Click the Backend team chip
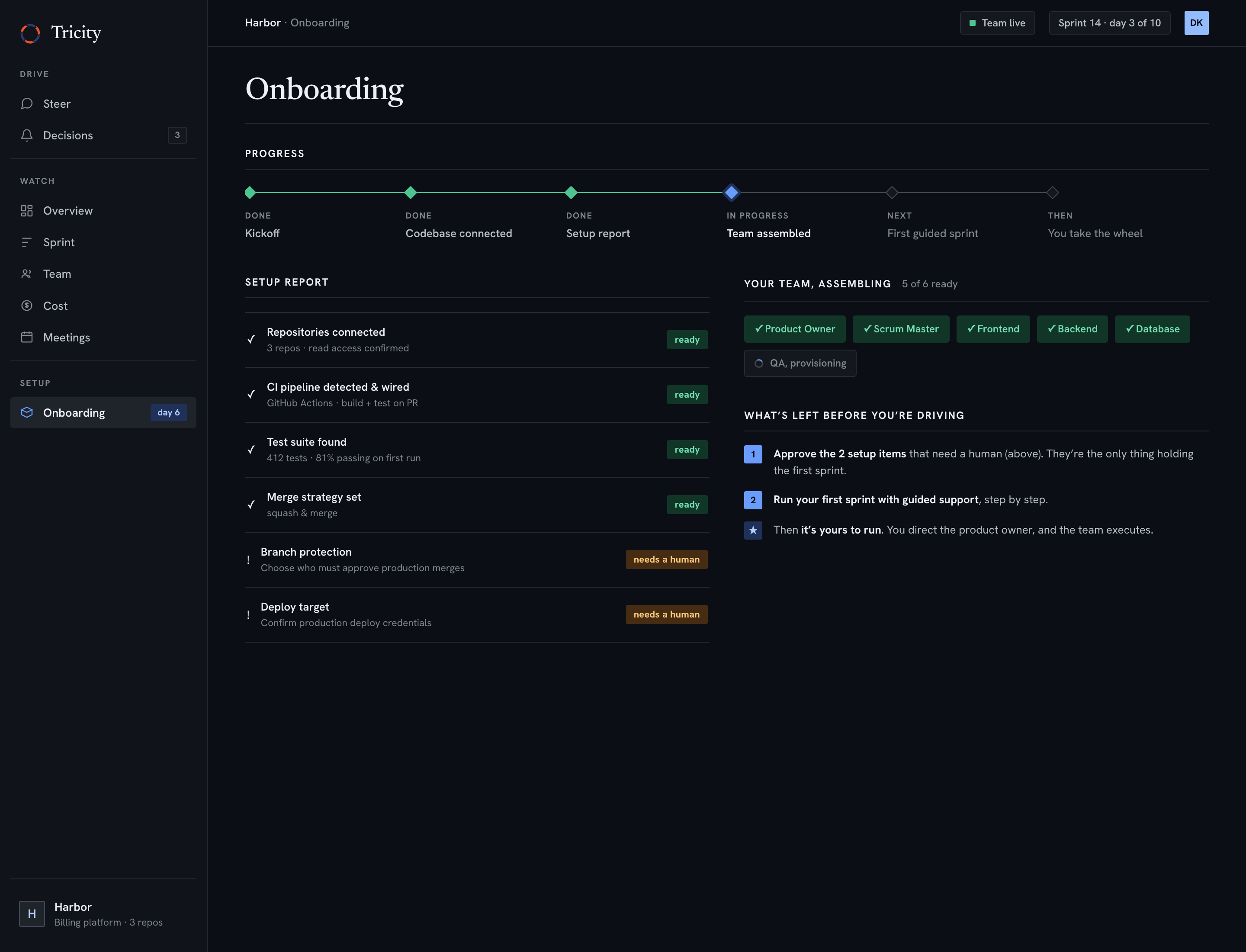 point(1072,329)
